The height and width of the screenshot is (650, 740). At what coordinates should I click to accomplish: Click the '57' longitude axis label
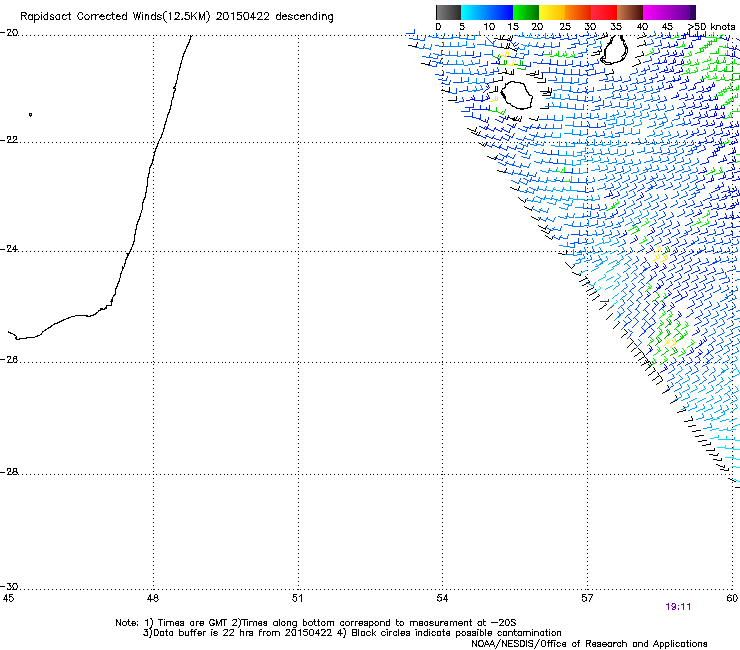pos(587,599)
